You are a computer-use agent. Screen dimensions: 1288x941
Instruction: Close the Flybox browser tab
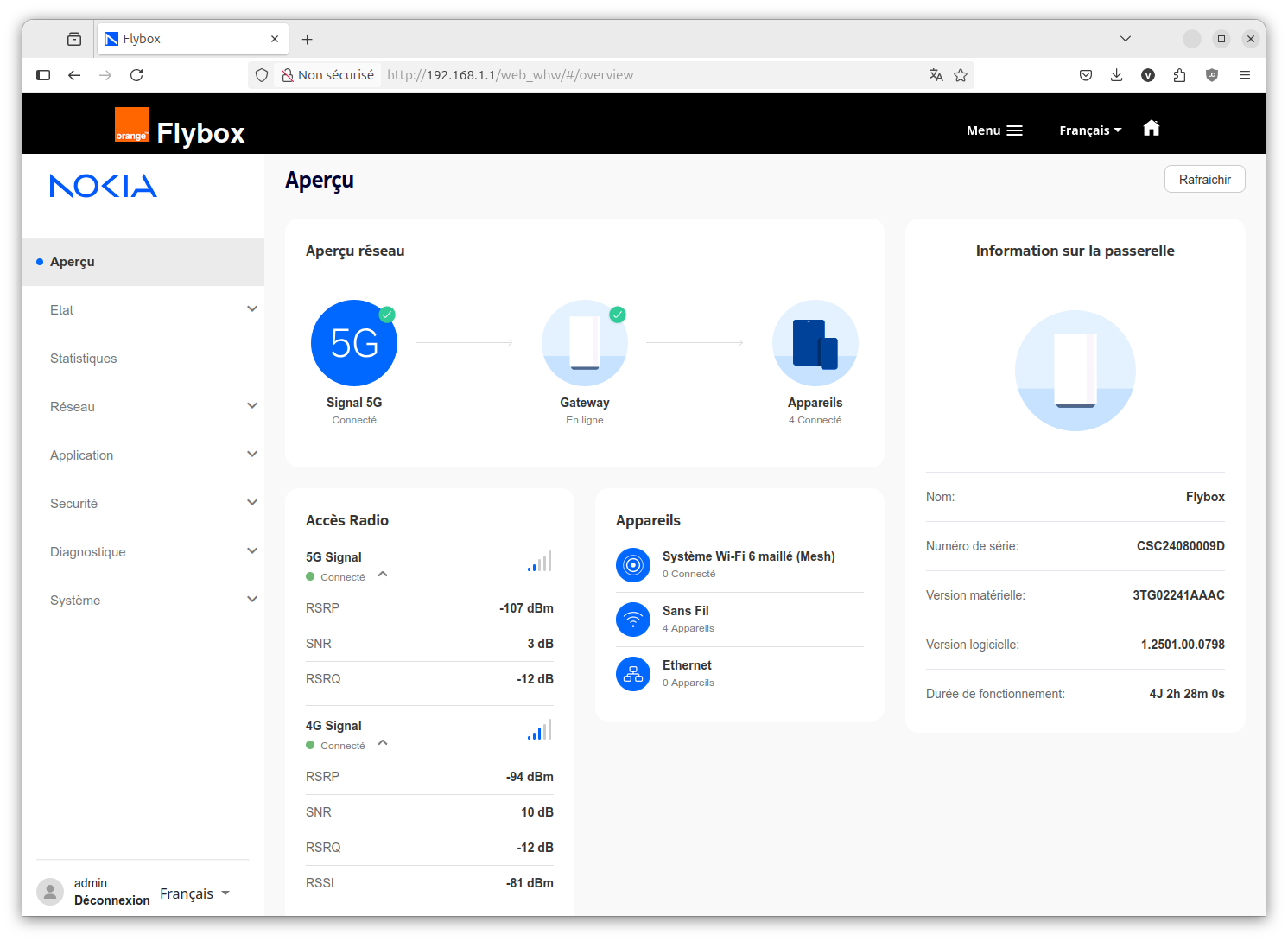(x=275, y=39)
